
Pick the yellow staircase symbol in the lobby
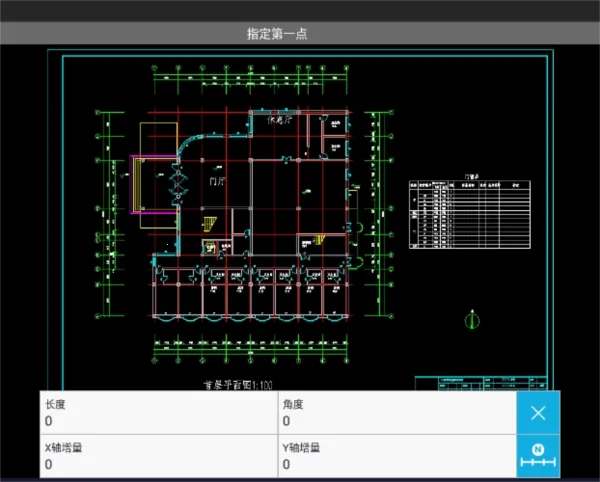[210, 224]
